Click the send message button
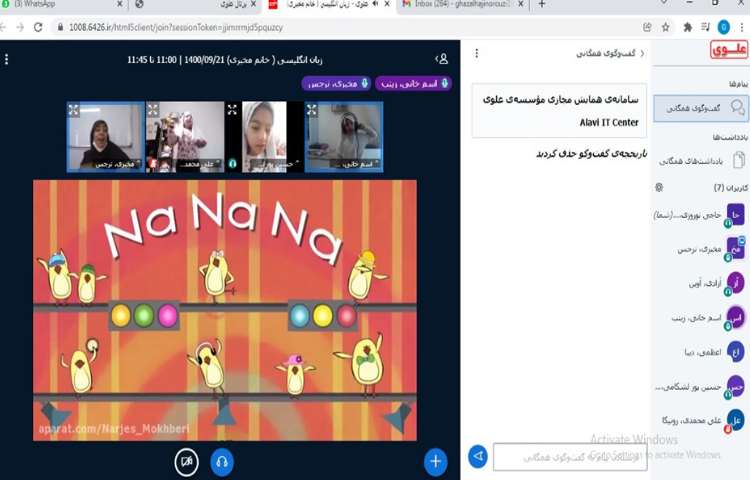The height and width of the screenshot is (480, 750). [x=478, y=456]
